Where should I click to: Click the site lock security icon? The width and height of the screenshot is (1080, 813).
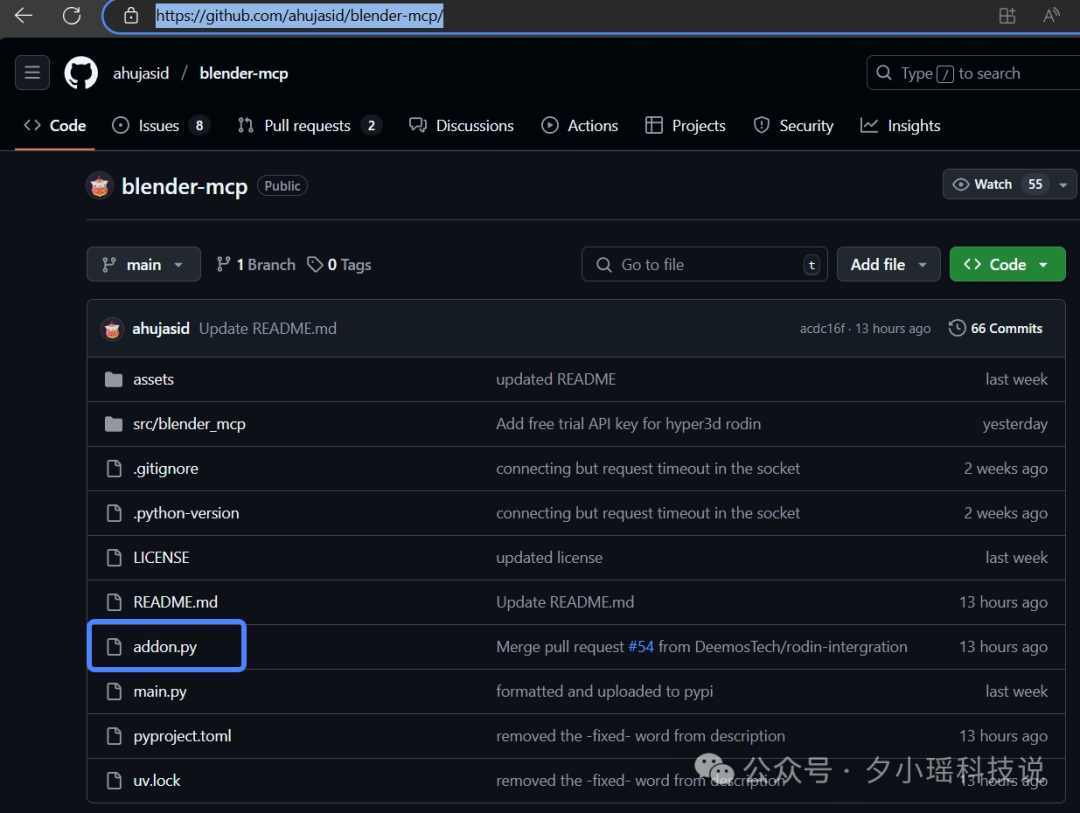click(x=131, y=16)
